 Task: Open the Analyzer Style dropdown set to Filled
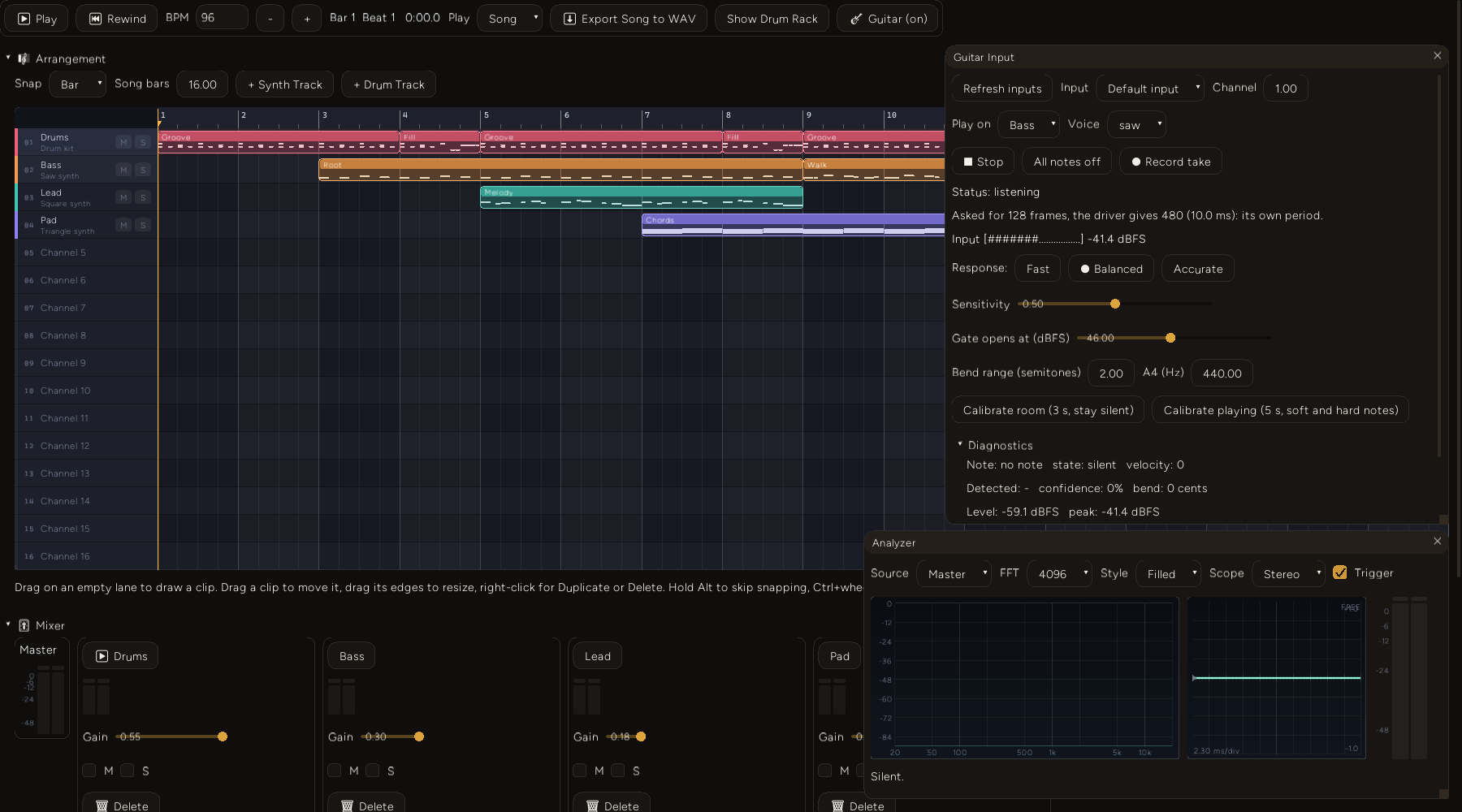click(x=1168, y=573)
